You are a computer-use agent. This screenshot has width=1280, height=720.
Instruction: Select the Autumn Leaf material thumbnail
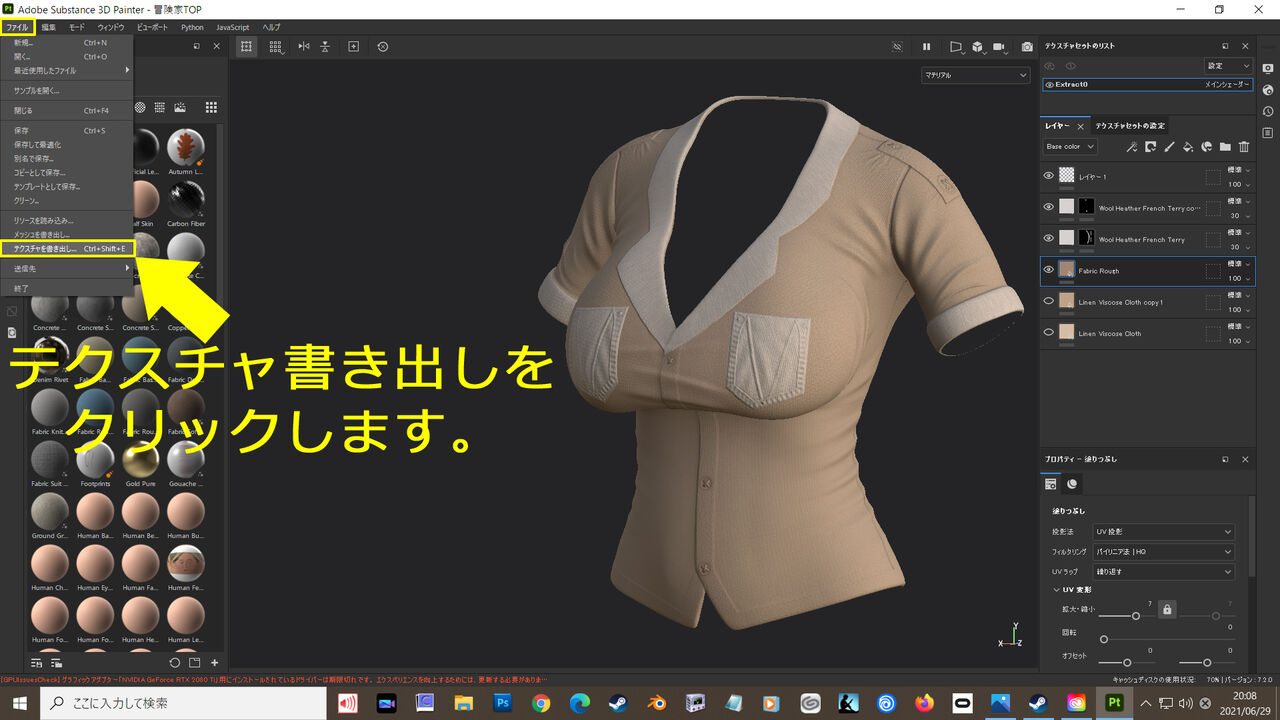186,147
